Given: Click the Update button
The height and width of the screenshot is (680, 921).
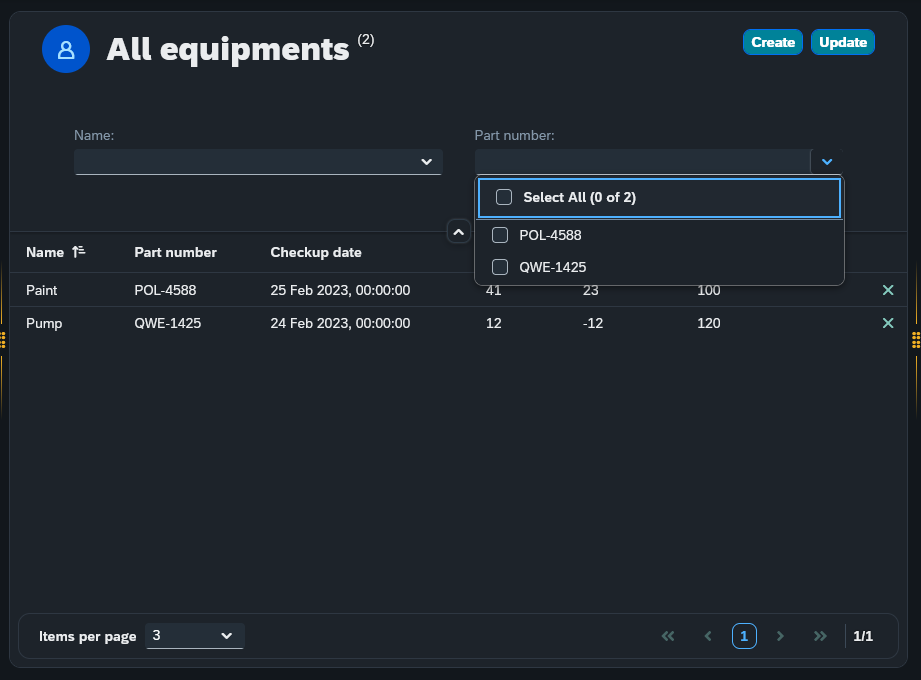Looking at the screenshot, I should point(842,42).
